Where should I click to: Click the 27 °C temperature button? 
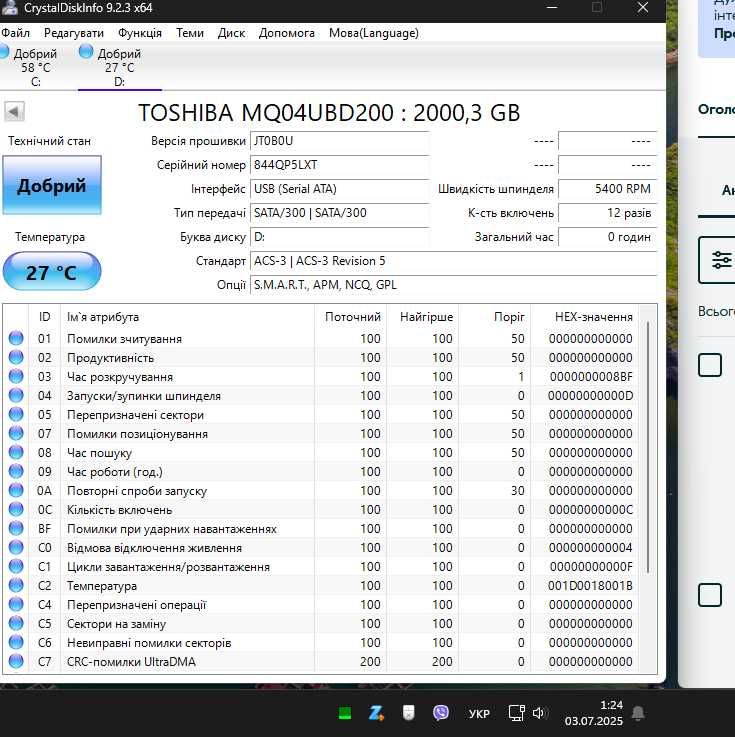(x=52, y=272)
